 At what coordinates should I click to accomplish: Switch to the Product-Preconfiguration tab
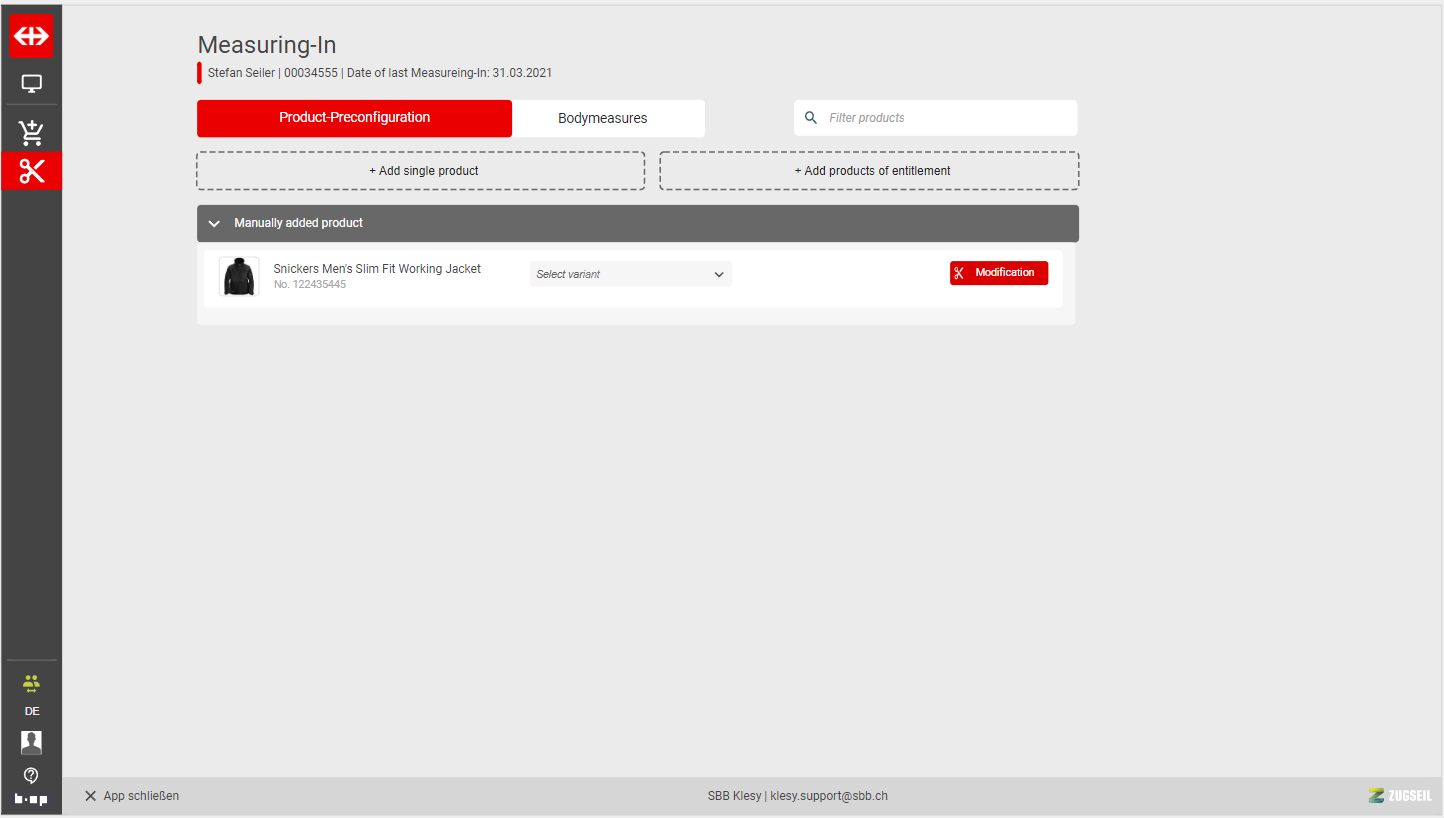point(354,118)
